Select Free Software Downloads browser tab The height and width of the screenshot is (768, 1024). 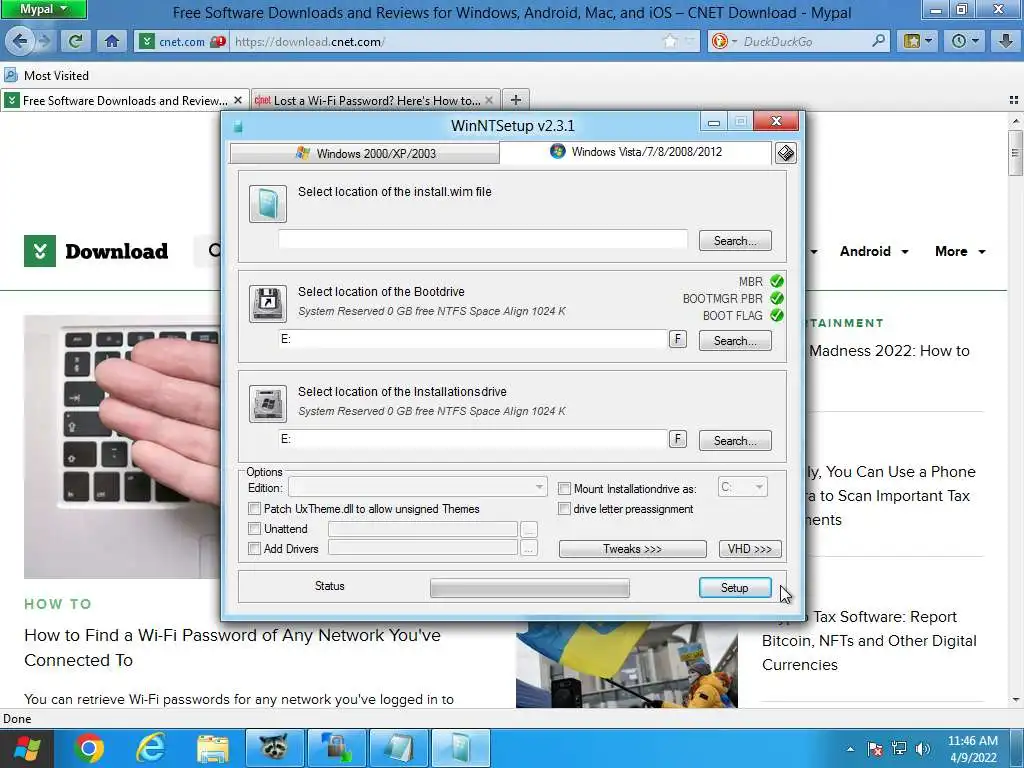coord(124,101)
